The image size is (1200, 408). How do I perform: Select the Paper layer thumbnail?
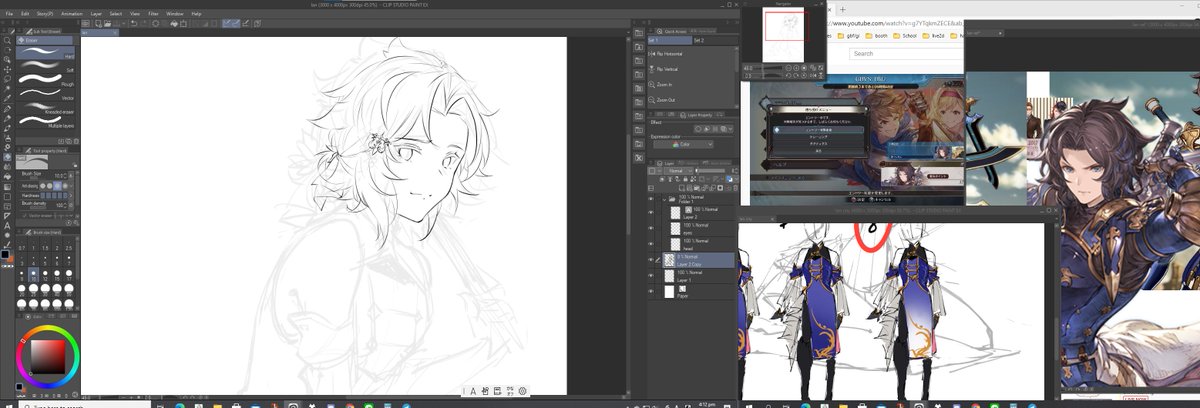click(x=670, y=291)
